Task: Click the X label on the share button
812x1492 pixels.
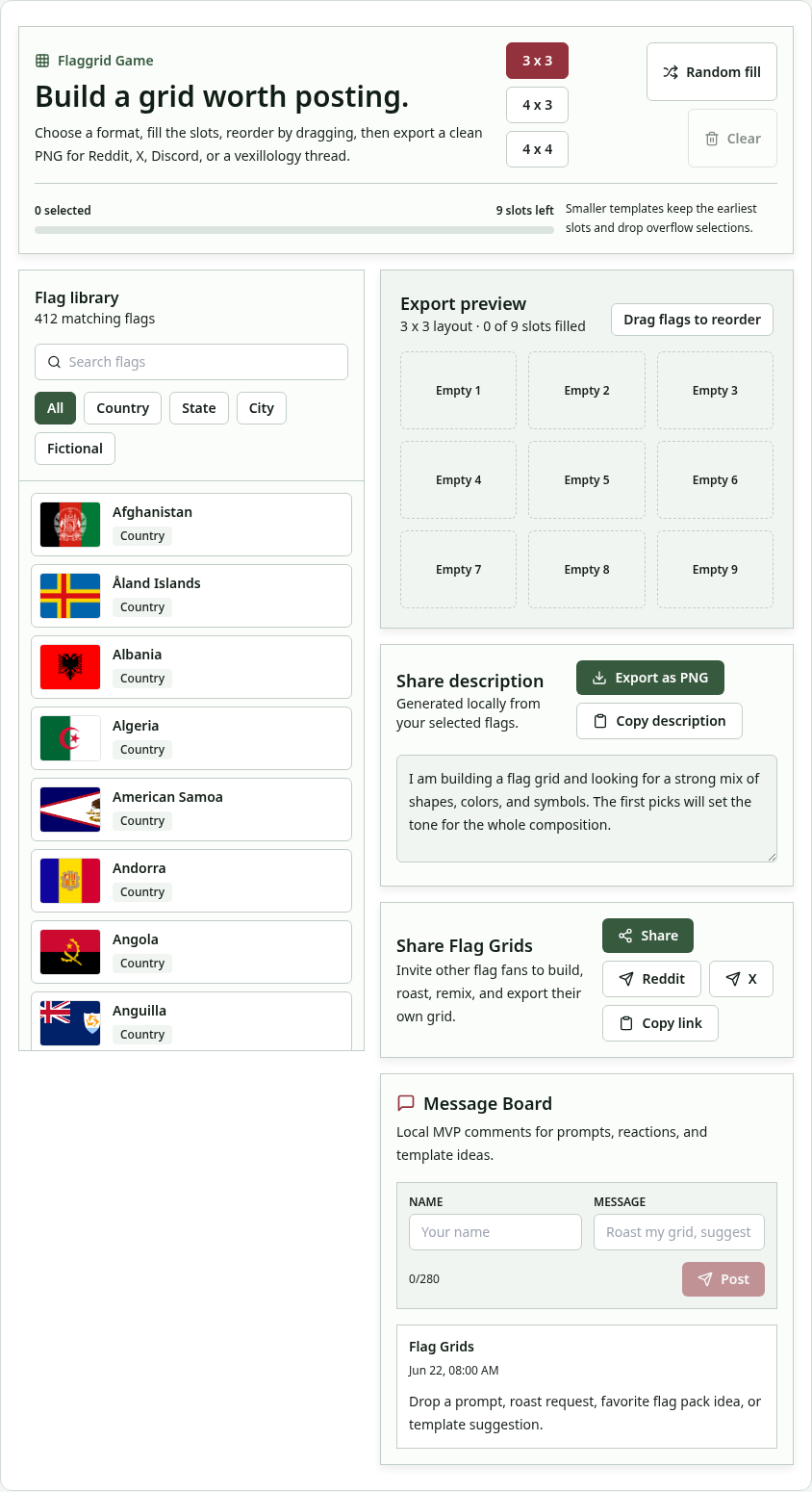Action: coord(752,979)
